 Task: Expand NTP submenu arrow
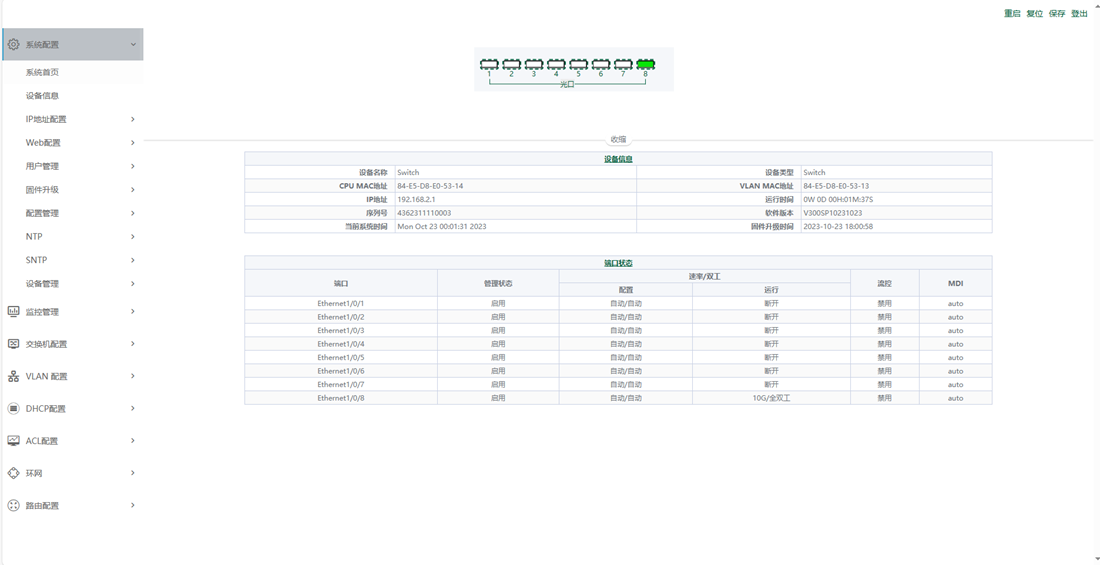[133, 237]
